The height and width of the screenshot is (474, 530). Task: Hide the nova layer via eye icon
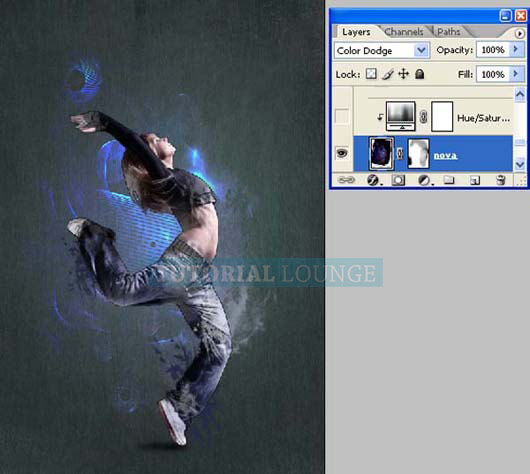coord(342,153)
